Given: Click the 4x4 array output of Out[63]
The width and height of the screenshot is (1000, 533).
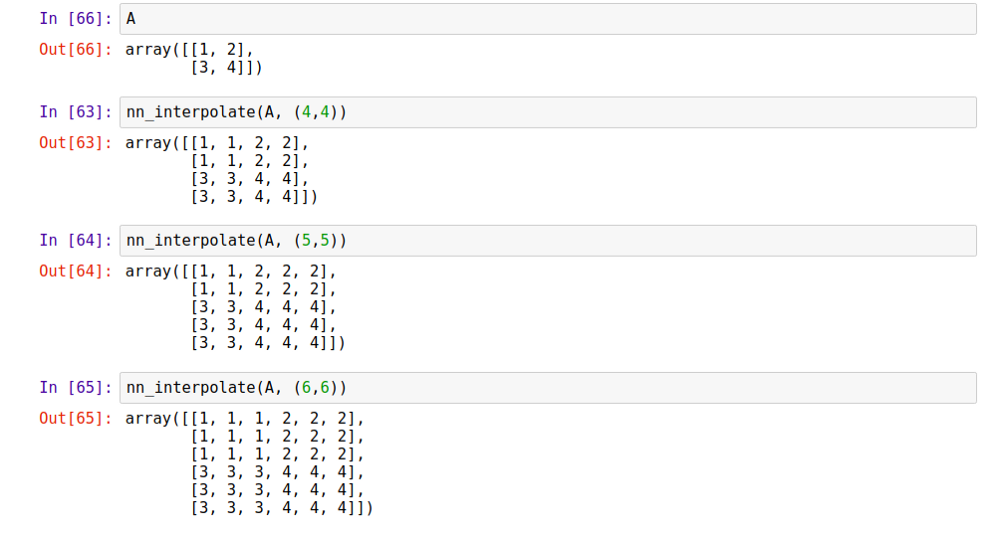Looking at the screenshot, I should (222, 170).
